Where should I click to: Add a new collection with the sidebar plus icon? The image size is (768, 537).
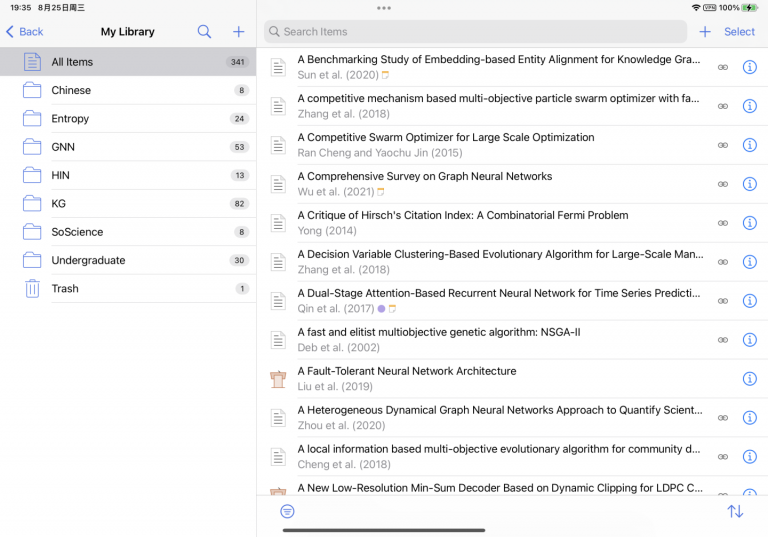pos(238,32)
